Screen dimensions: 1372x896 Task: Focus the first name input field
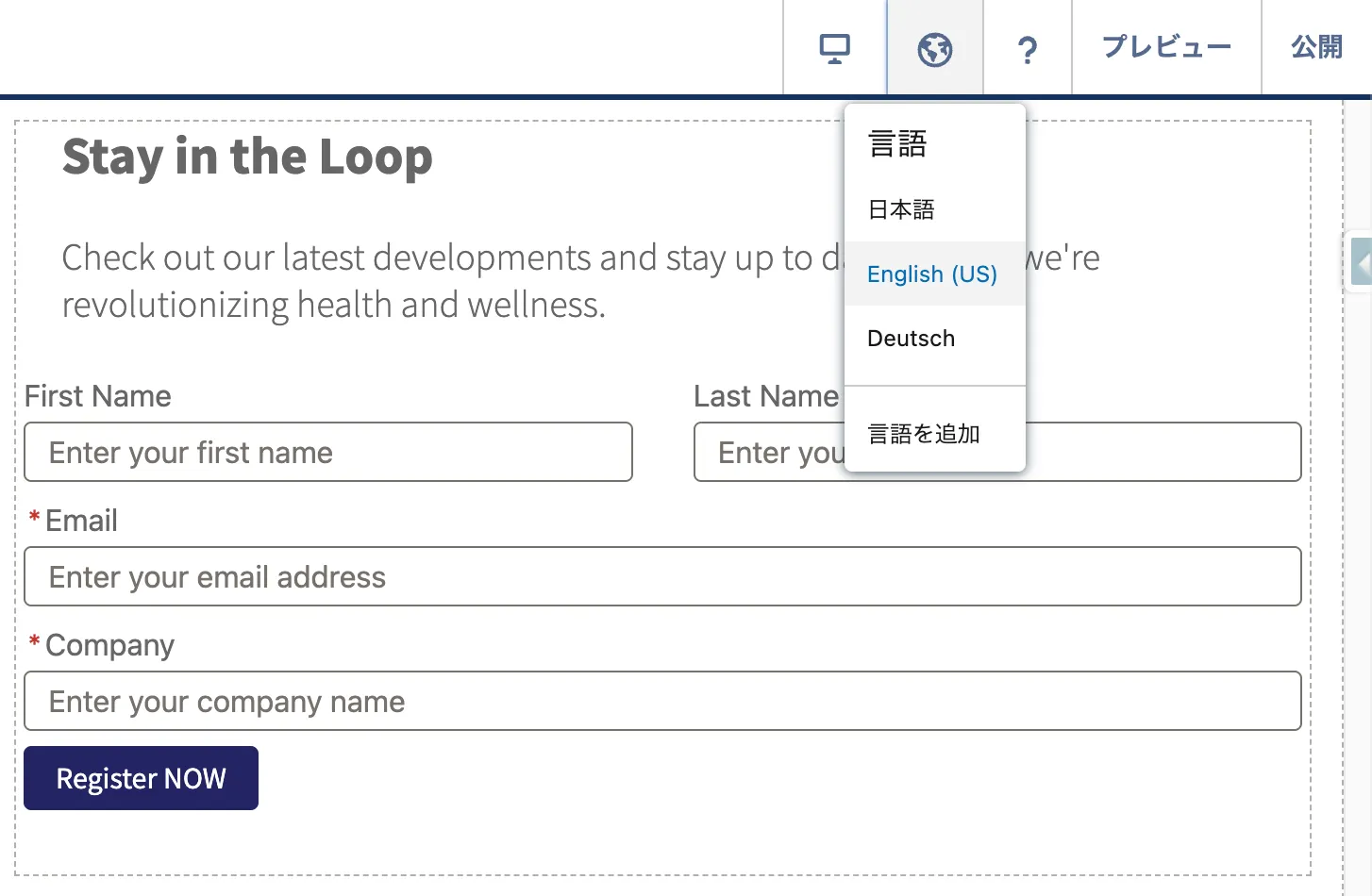[x=327, y=453]
